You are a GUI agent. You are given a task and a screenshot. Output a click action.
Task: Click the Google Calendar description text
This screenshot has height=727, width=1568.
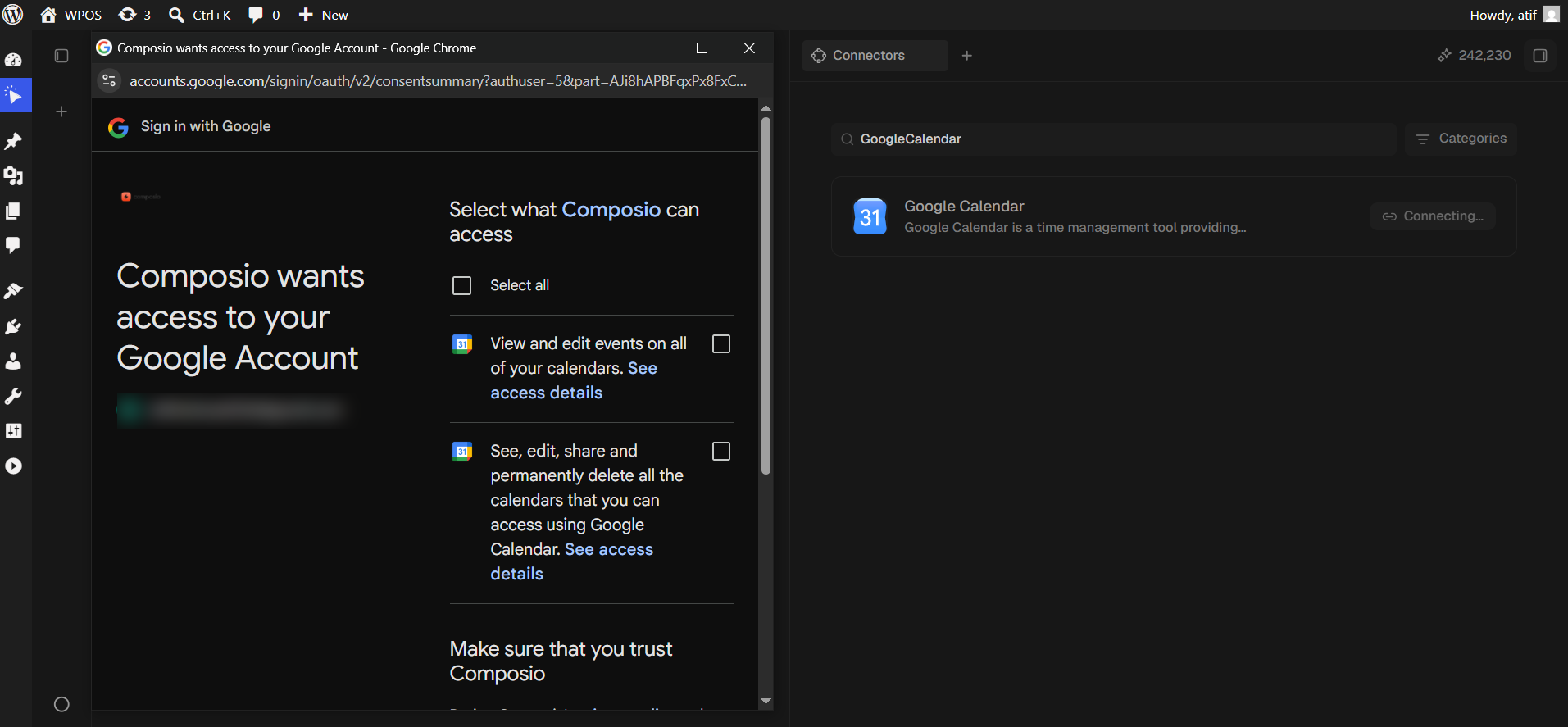1075,228
